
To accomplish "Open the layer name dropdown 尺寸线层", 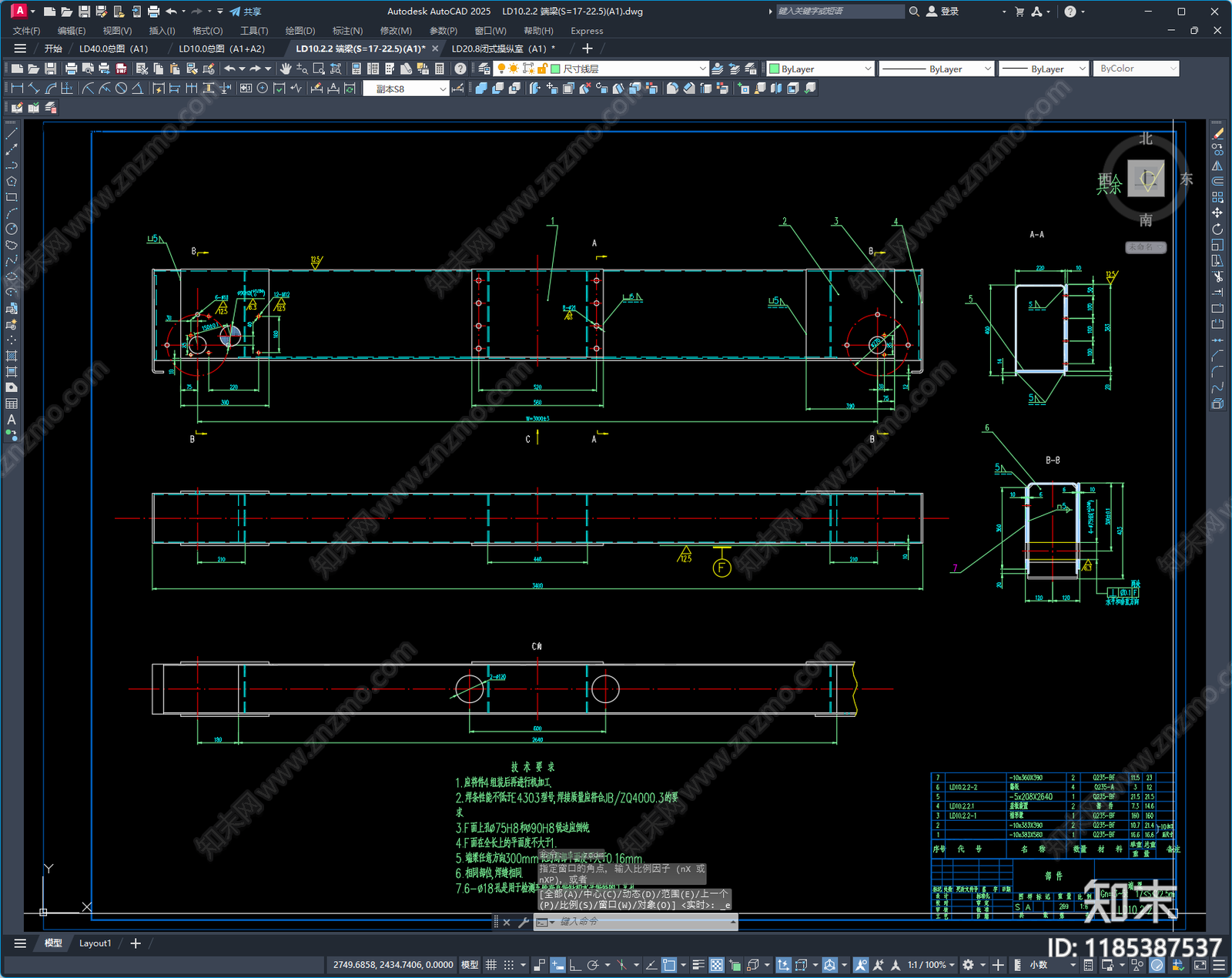I will click(601, 69).
